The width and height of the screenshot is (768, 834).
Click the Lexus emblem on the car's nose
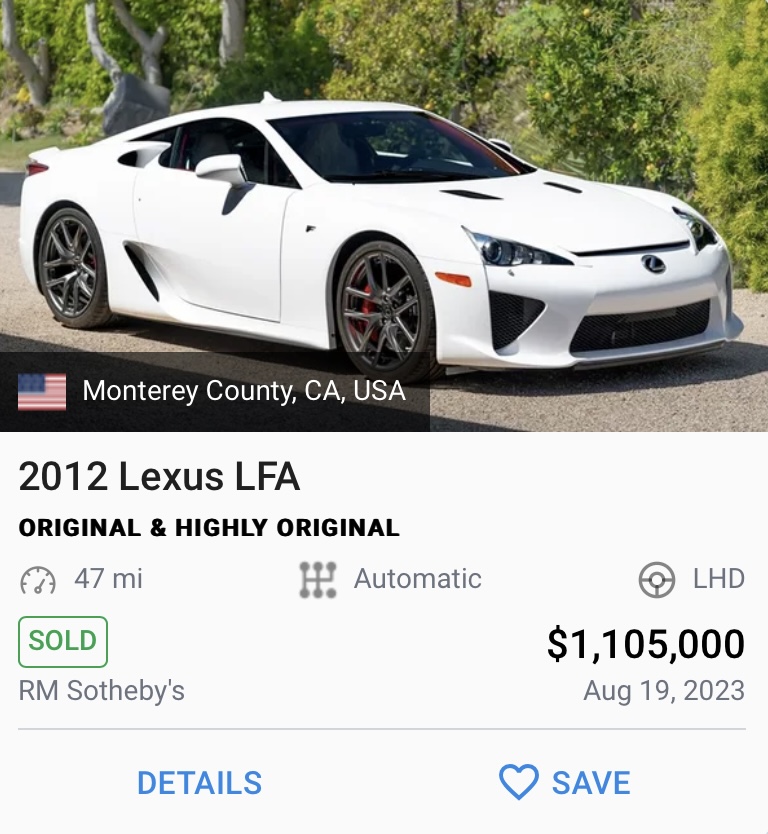tap(653, 264)
